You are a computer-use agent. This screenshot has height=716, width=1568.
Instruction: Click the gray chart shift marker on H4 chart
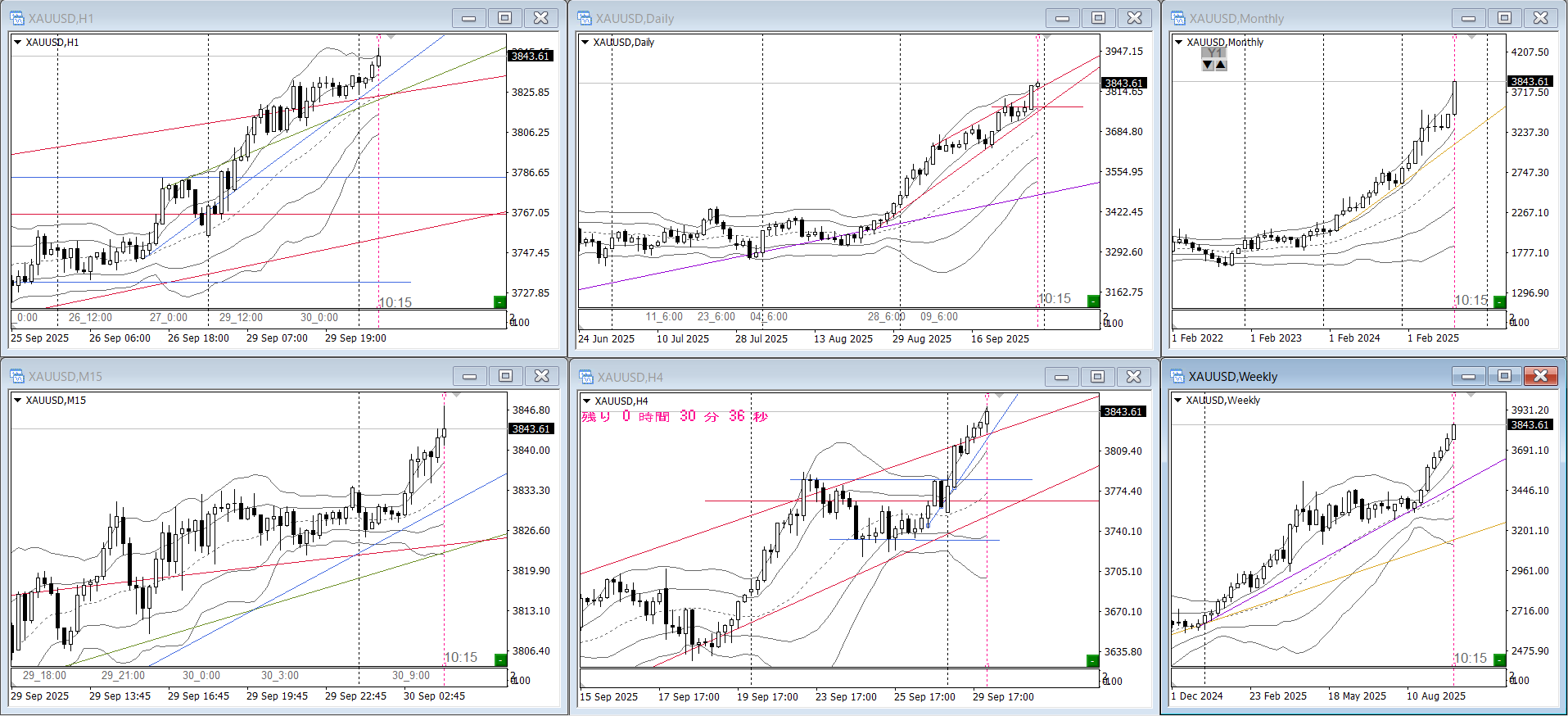tap(1000, 396)
